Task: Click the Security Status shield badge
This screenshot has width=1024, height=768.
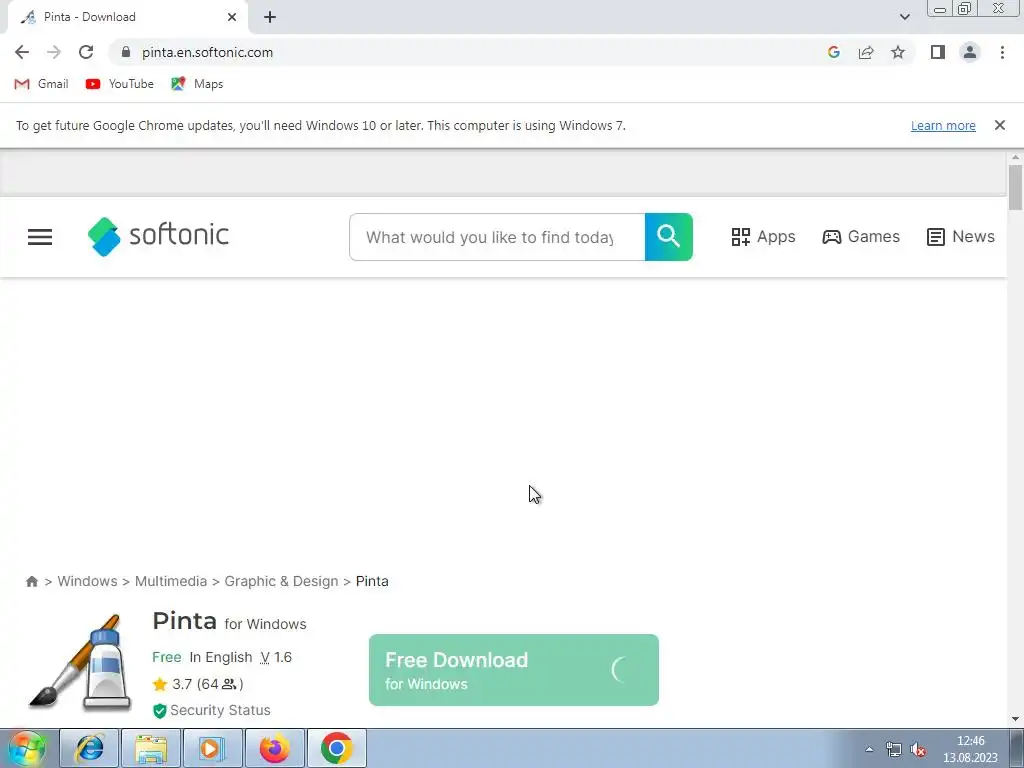Action: pos(212,710)
